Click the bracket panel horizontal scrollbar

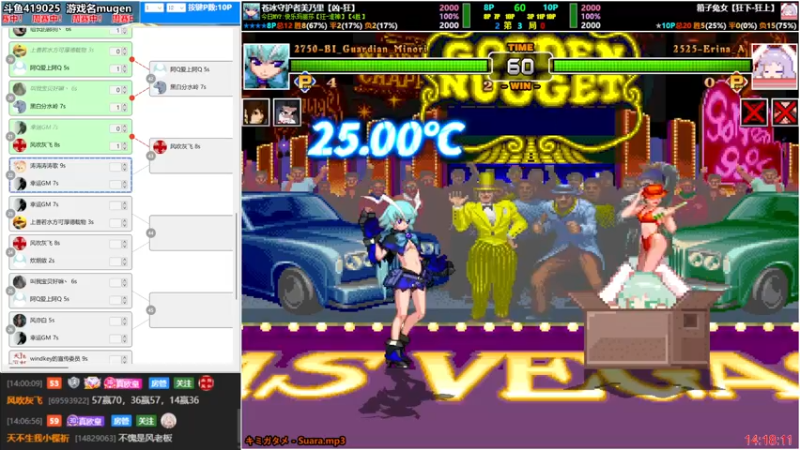point(38,367)
